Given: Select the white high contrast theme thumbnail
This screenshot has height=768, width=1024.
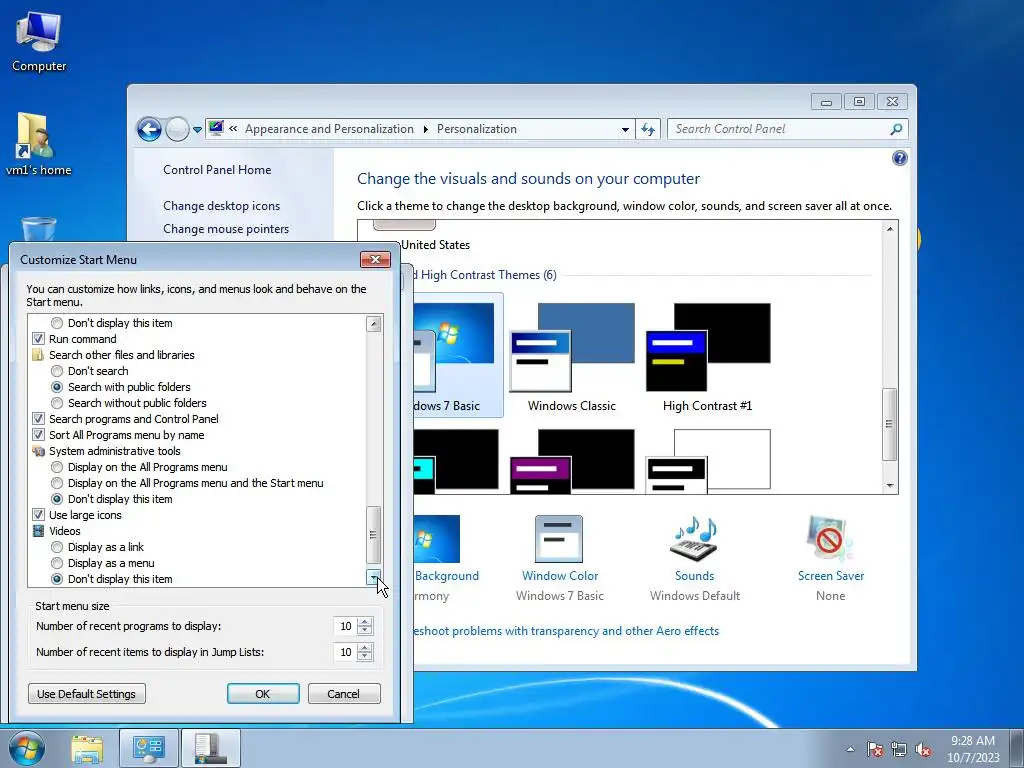Looking at the screenshot, I should tap(708, 461).
